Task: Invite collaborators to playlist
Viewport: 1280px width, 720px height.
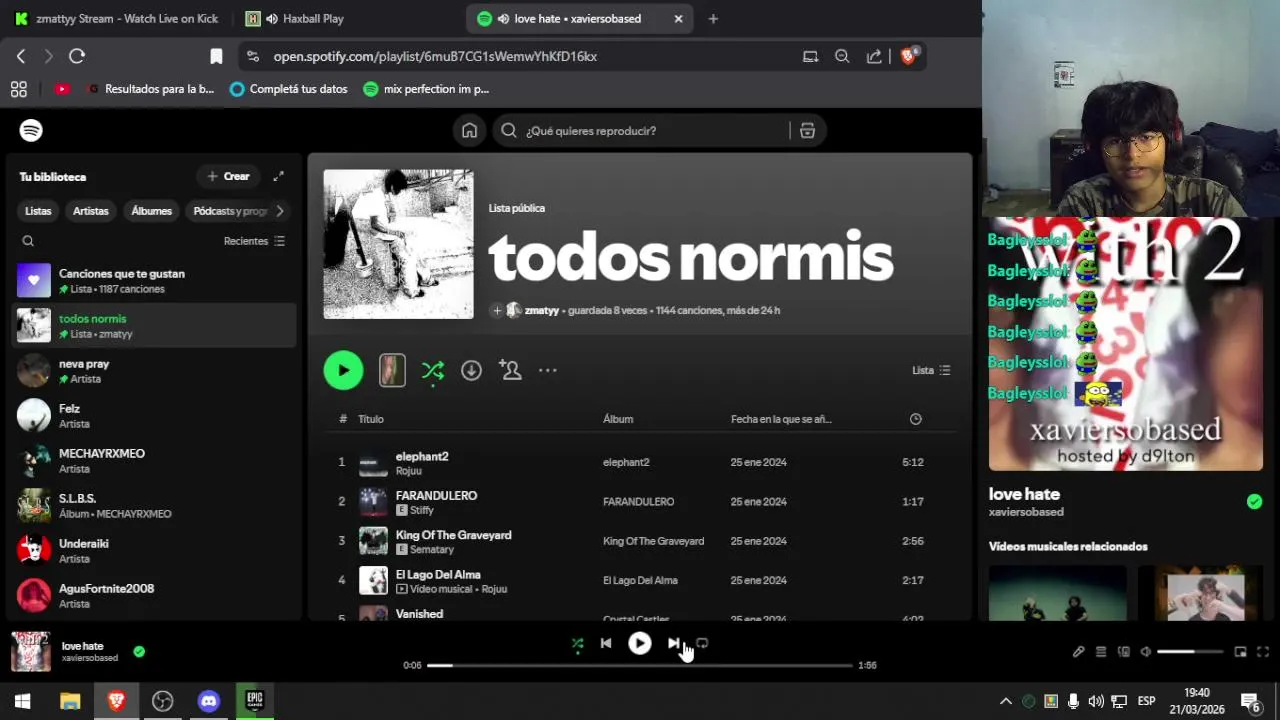Action: pyautogui.click(x=510, y=370)
